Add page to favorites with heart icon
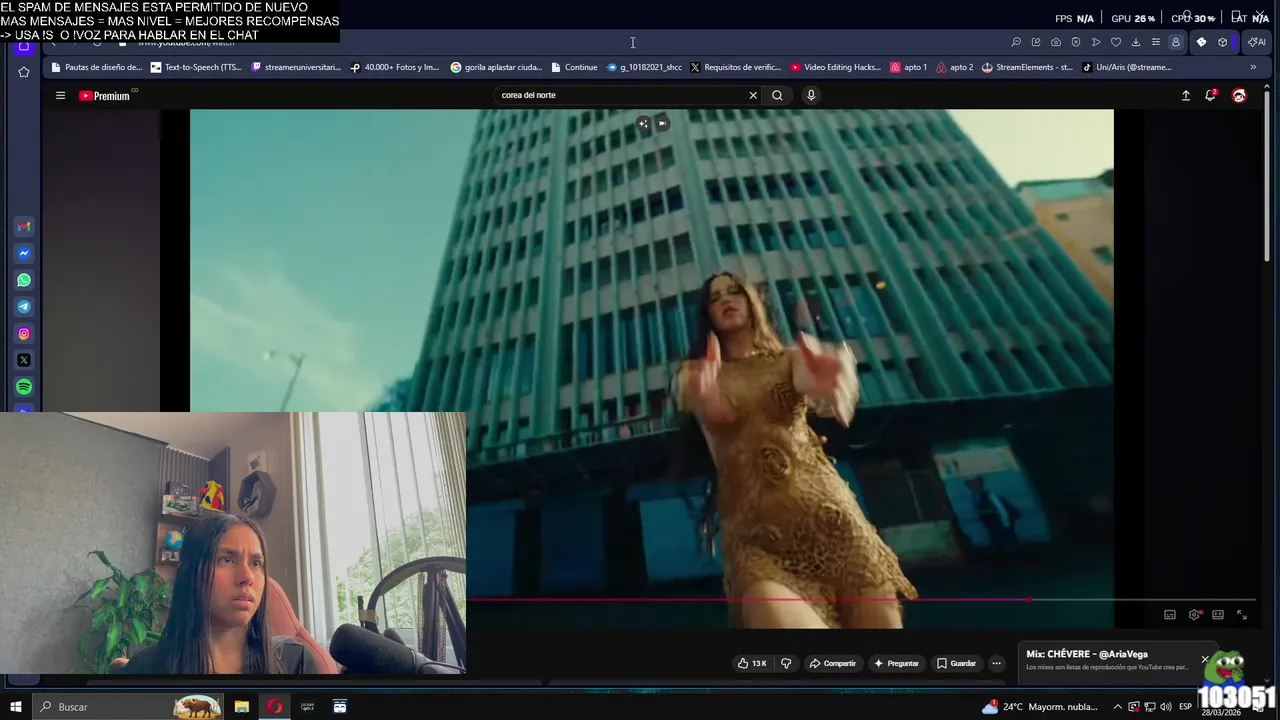 tap(1116, 42)
